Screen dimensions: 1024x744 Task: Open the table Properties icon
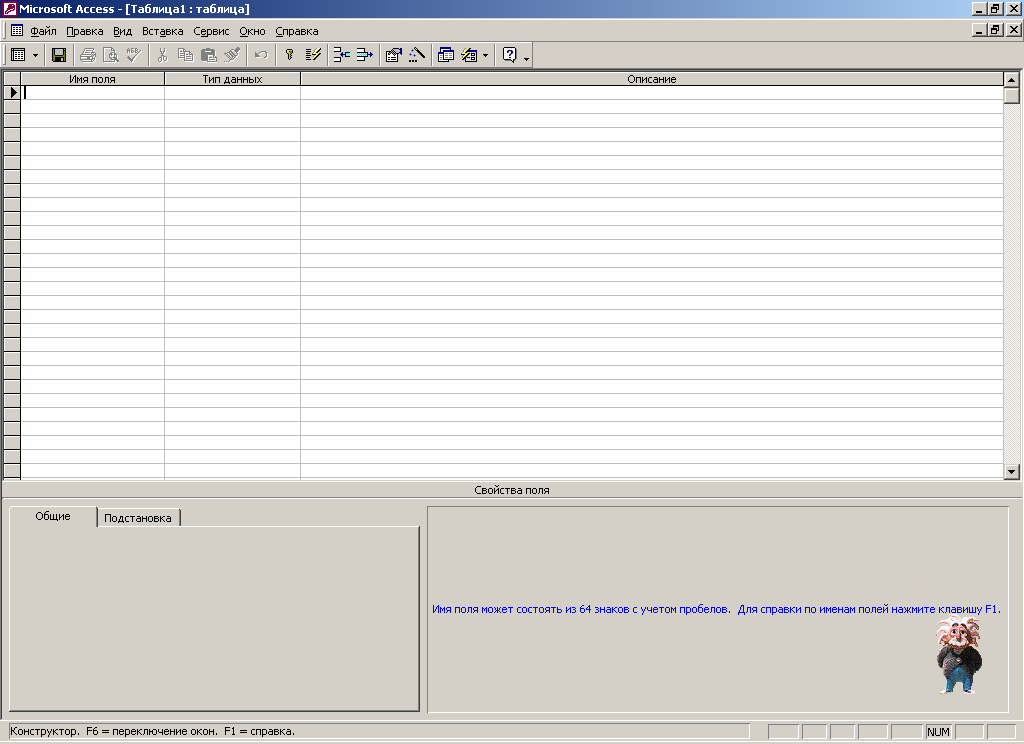(x=393, y=55)
